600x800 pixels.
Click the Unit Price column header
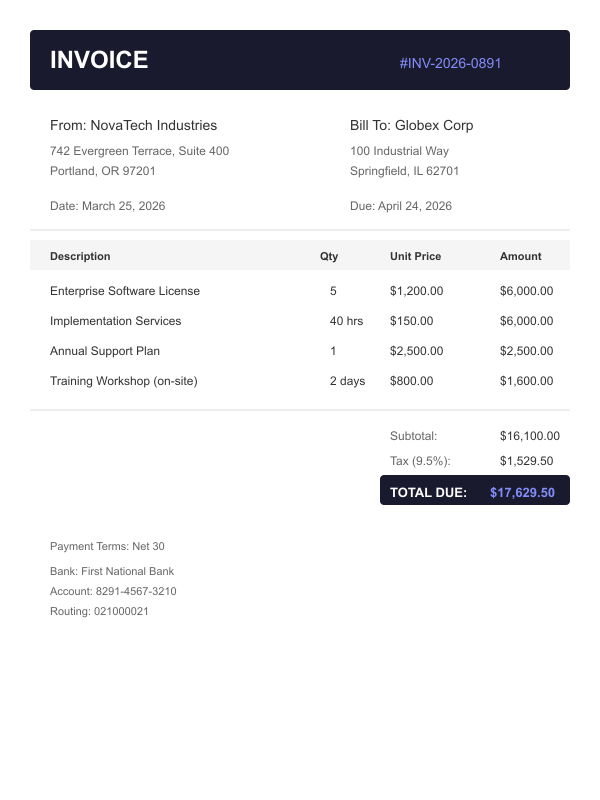click(415, 256)
